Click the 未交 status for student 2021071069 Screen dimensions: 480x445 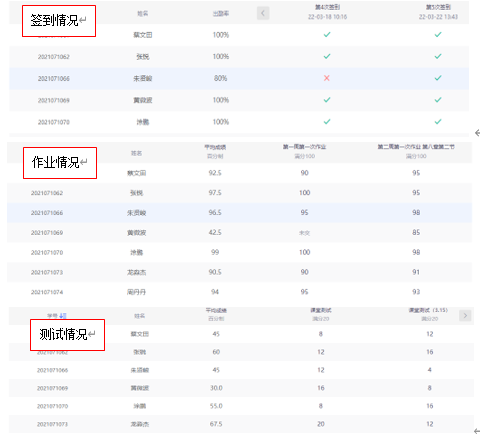(304, 233)
